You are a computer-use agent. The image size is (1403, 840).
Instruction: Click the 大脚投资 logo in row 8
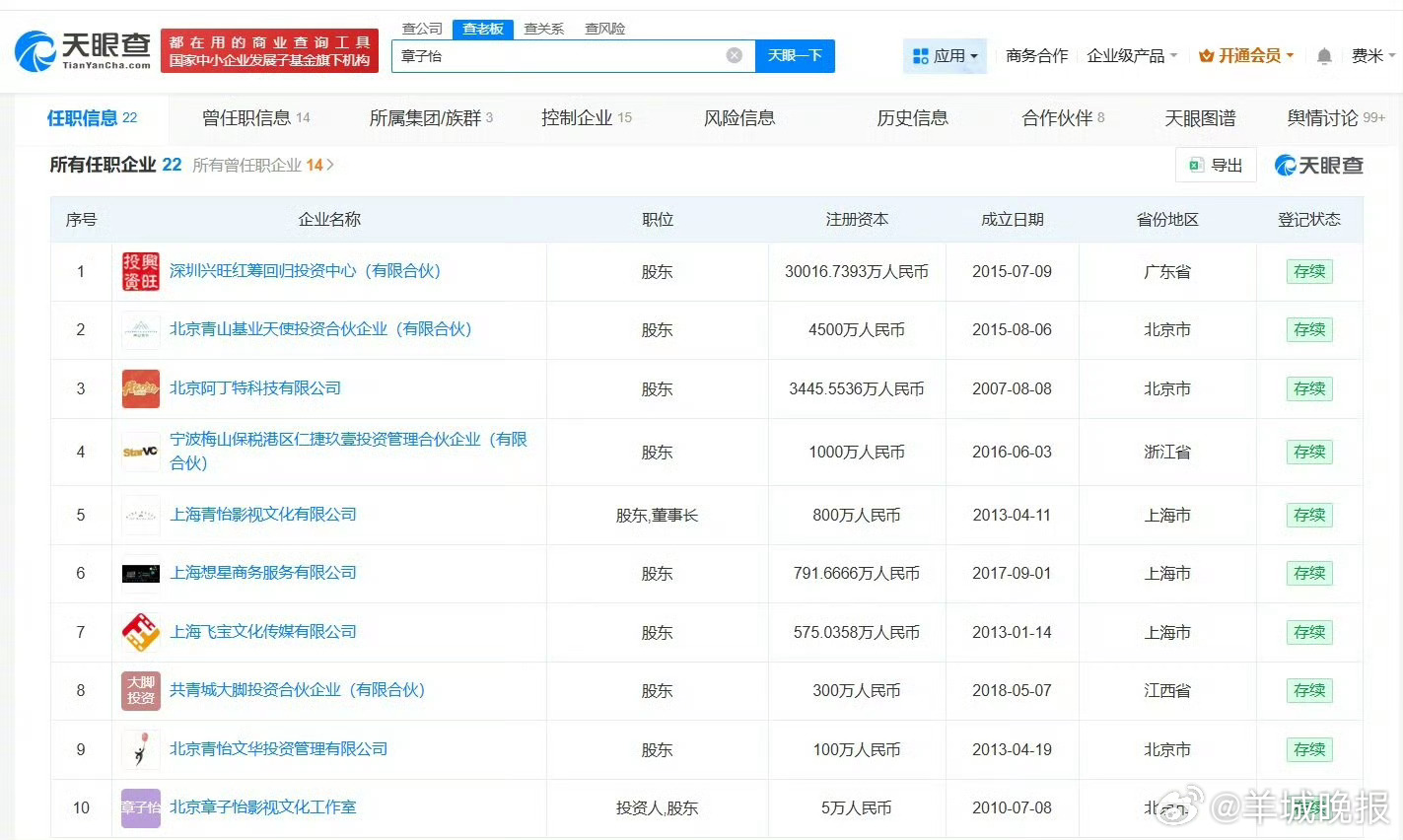click(x=140, y=690)
